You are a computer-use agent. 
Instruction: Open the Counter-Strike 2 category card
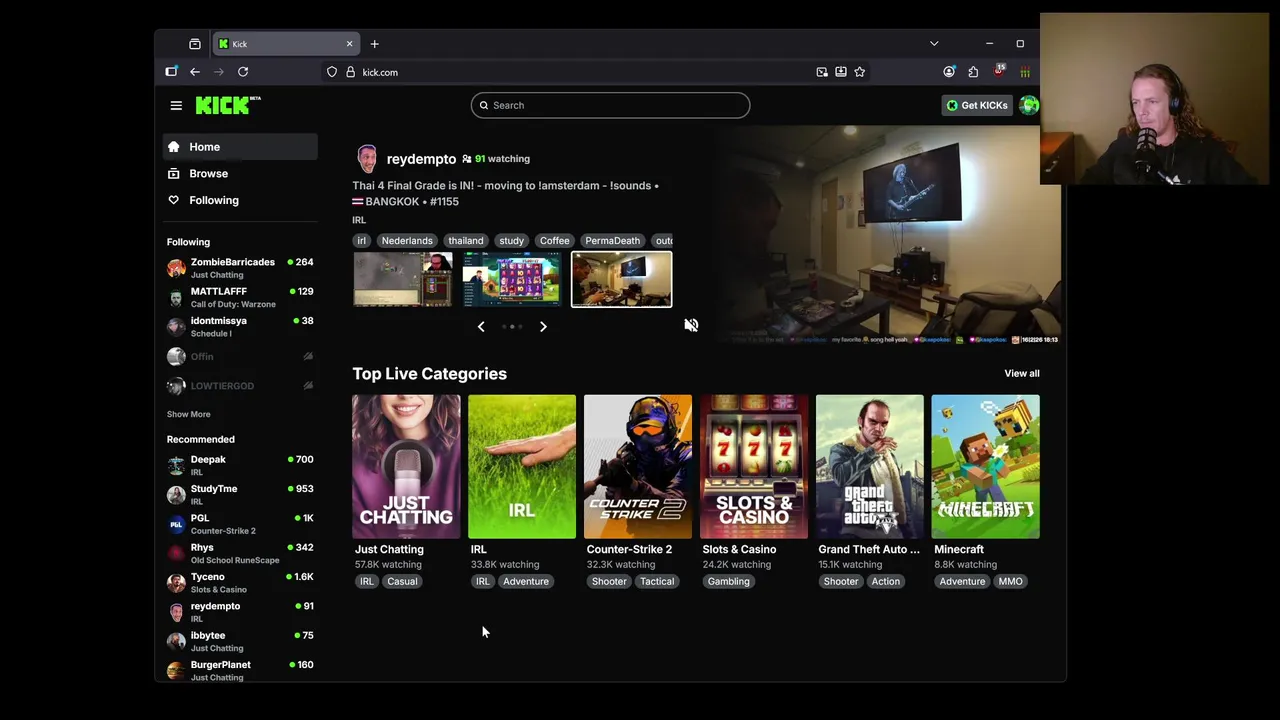coord(638,467)
